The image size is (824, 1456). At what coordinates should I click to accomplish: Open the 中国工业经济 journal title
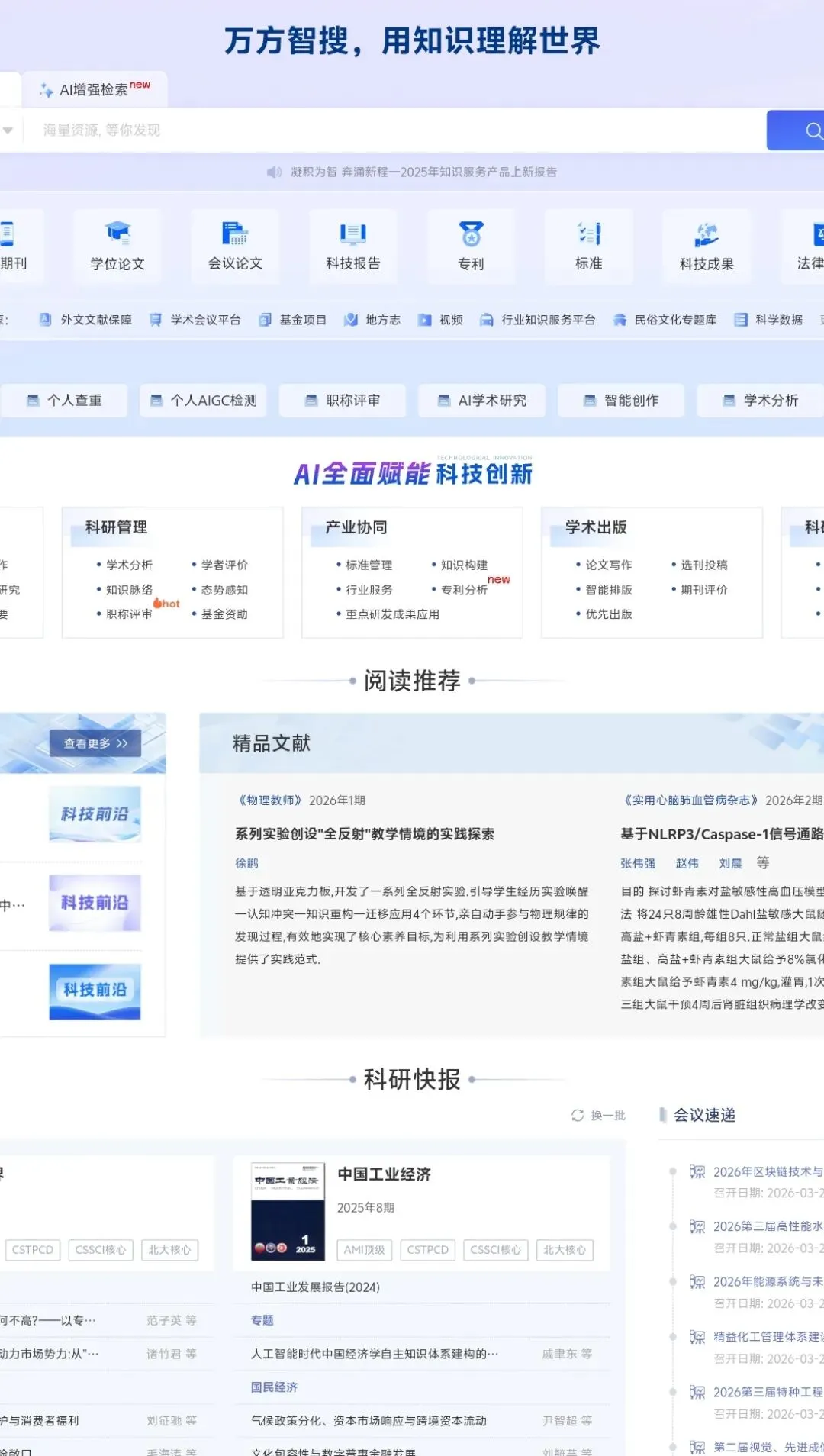pyautogui.click(x=385, y=1174)
